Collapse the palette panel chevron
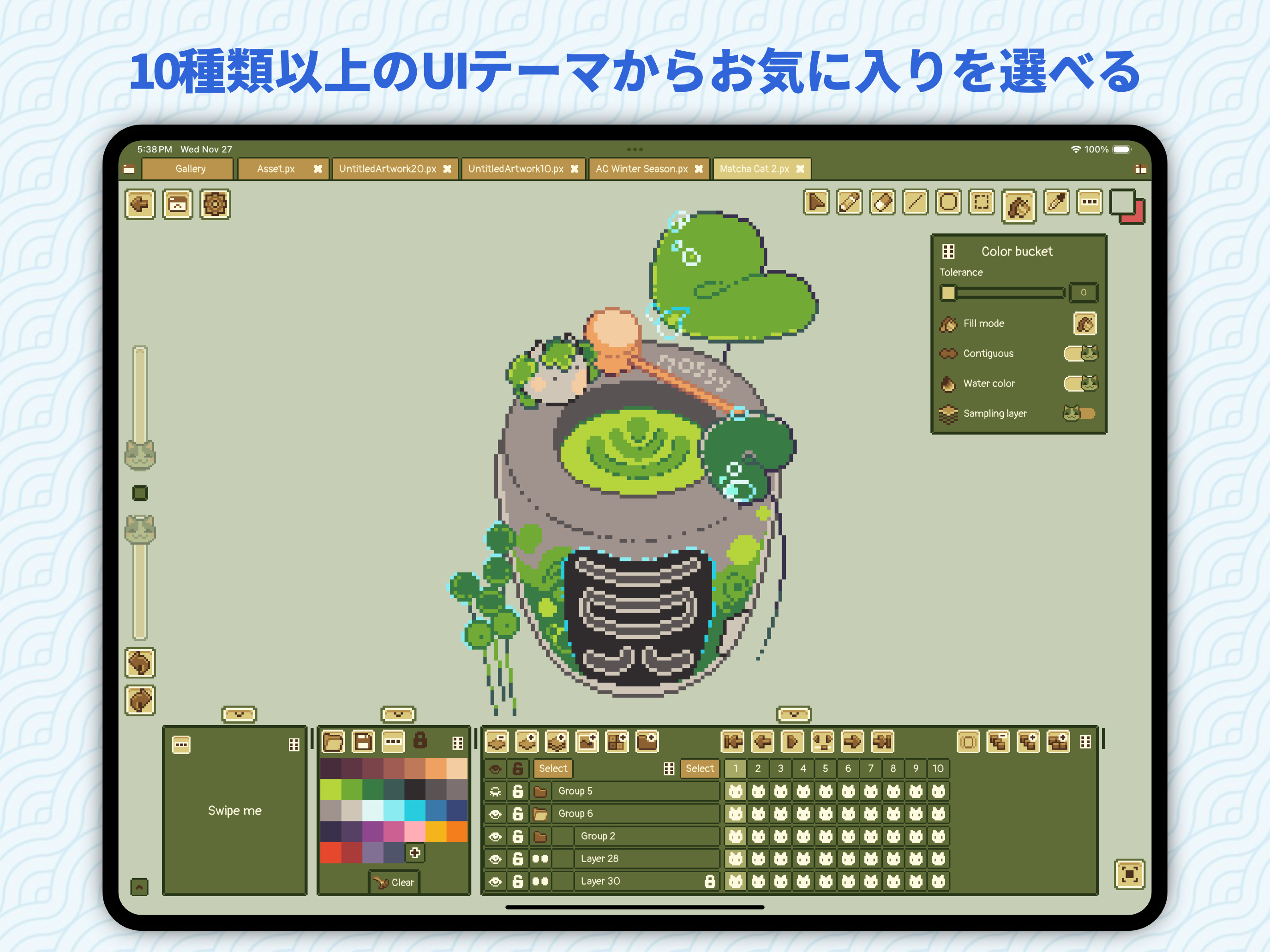Screen dimensions: 1270x952 click(398, 714)
